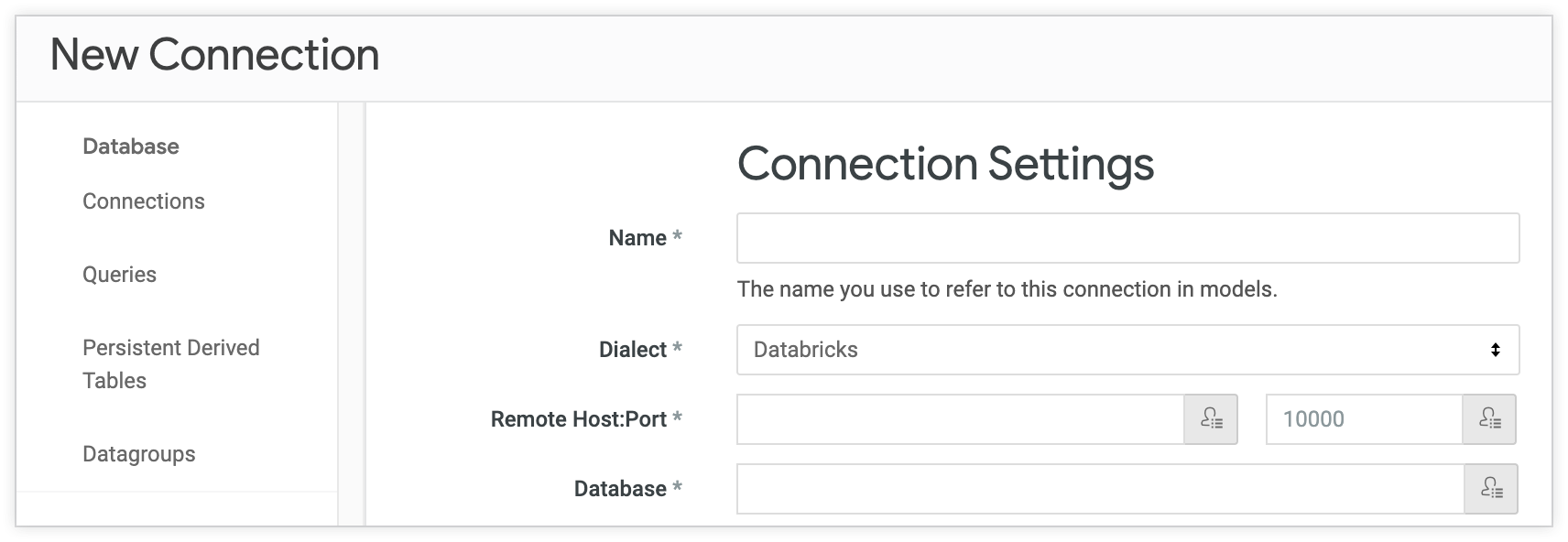Click into the Remote Host input box

tap(960, 419)
